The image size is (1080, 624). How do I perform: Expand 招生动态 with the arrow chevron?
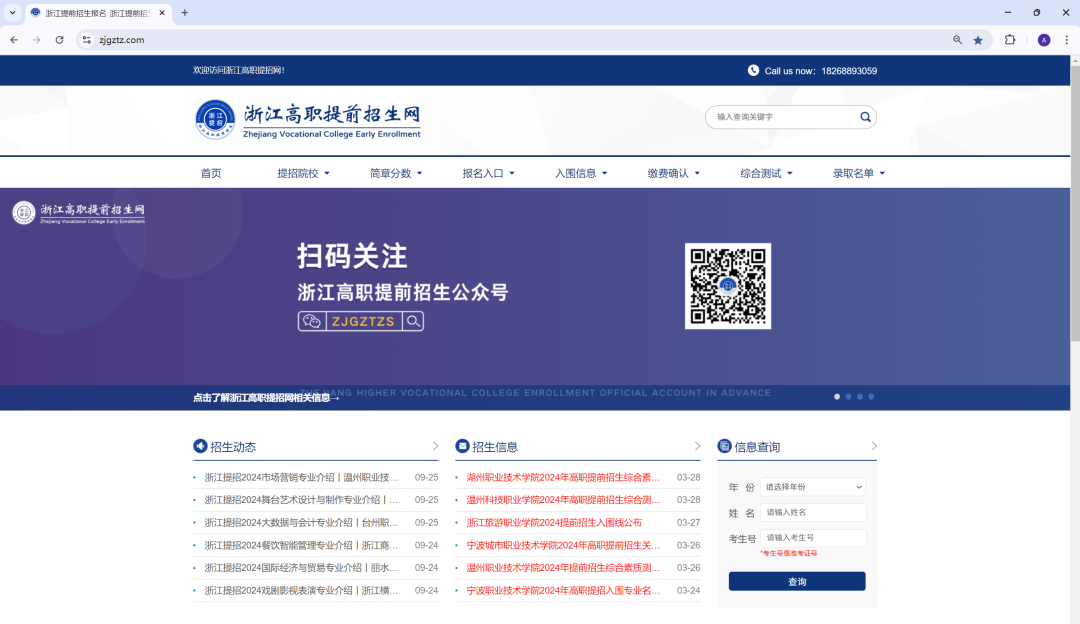tap(435, 446)
